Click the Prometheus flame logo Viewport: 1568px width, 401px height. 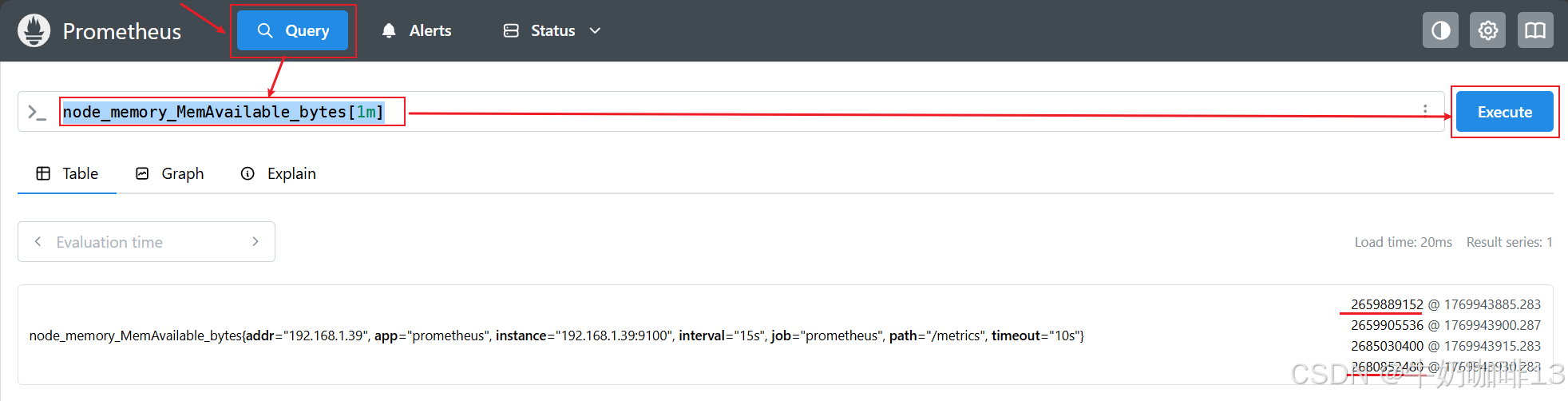(34, 30)
